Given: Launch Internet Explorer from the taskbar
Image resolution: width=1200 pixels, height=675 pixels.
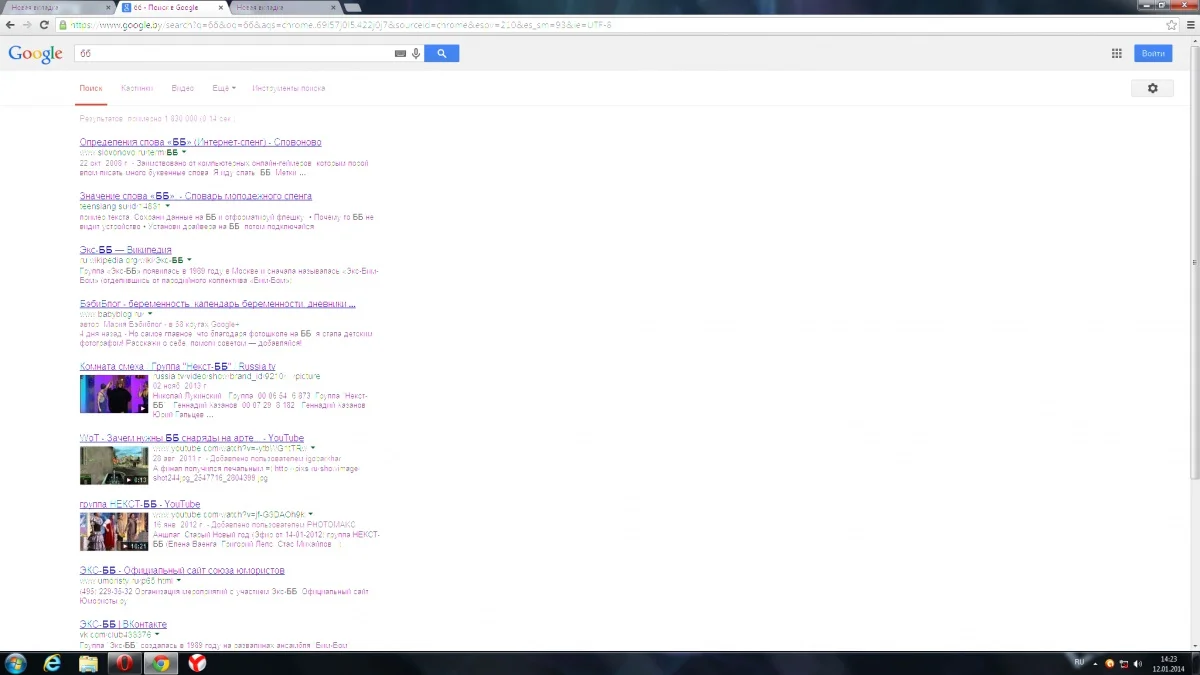Looking at the screenshot, I should coord(53,663).
